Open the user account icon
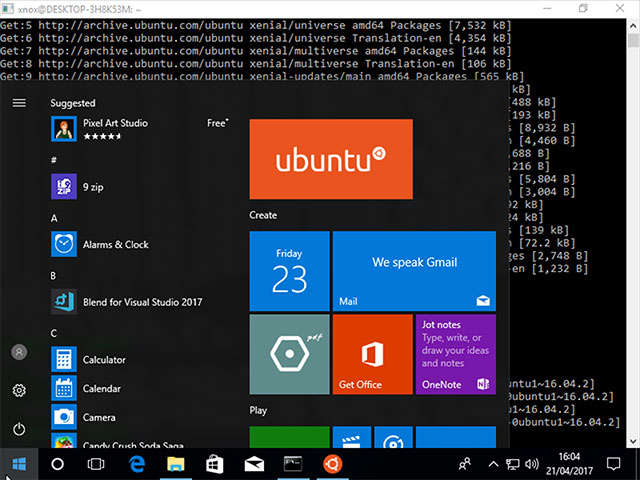This screenshot has width=640, height=480. click(19, 352)
